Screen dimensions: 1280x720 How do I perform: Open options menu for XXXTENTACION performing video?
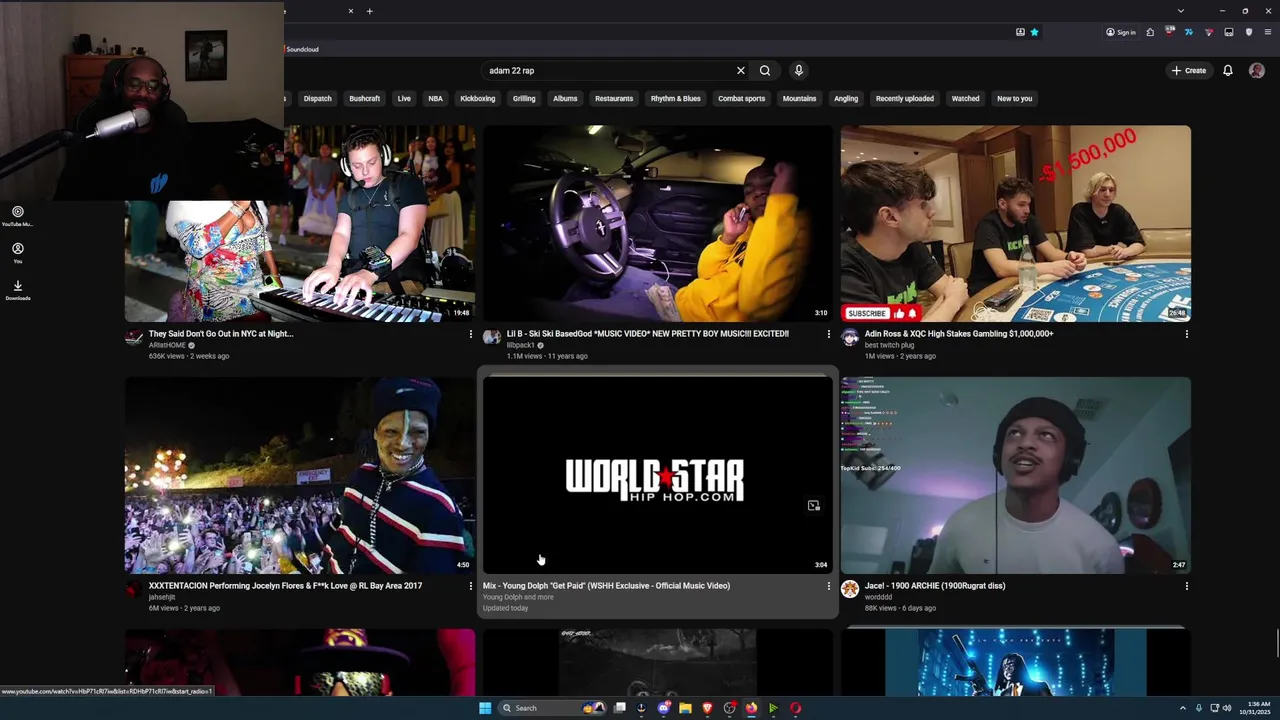pos(470,586)
